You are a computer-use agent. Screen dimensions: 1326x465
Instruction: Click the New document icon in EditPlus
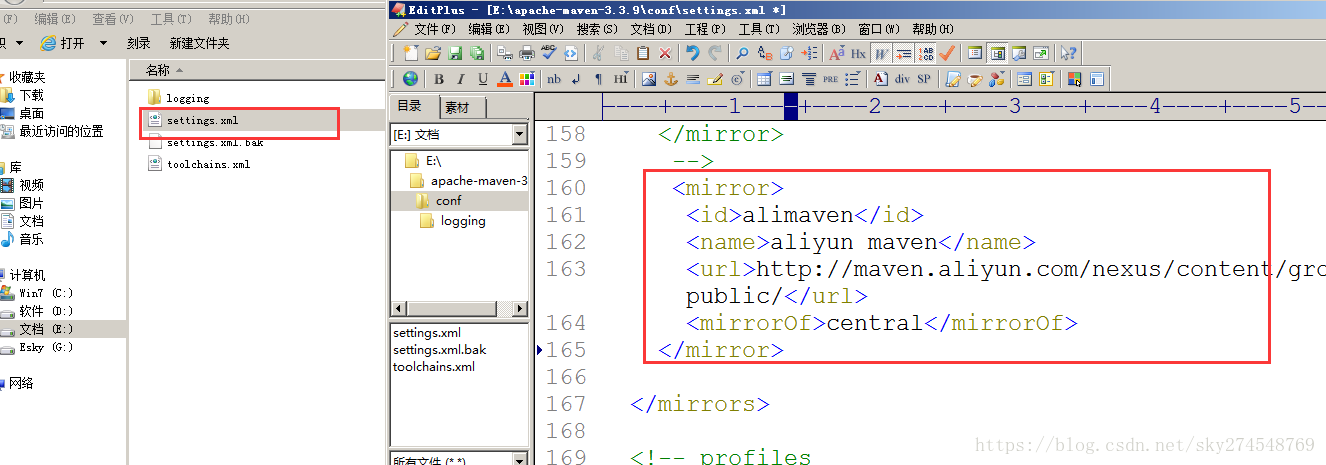point(411,53)
